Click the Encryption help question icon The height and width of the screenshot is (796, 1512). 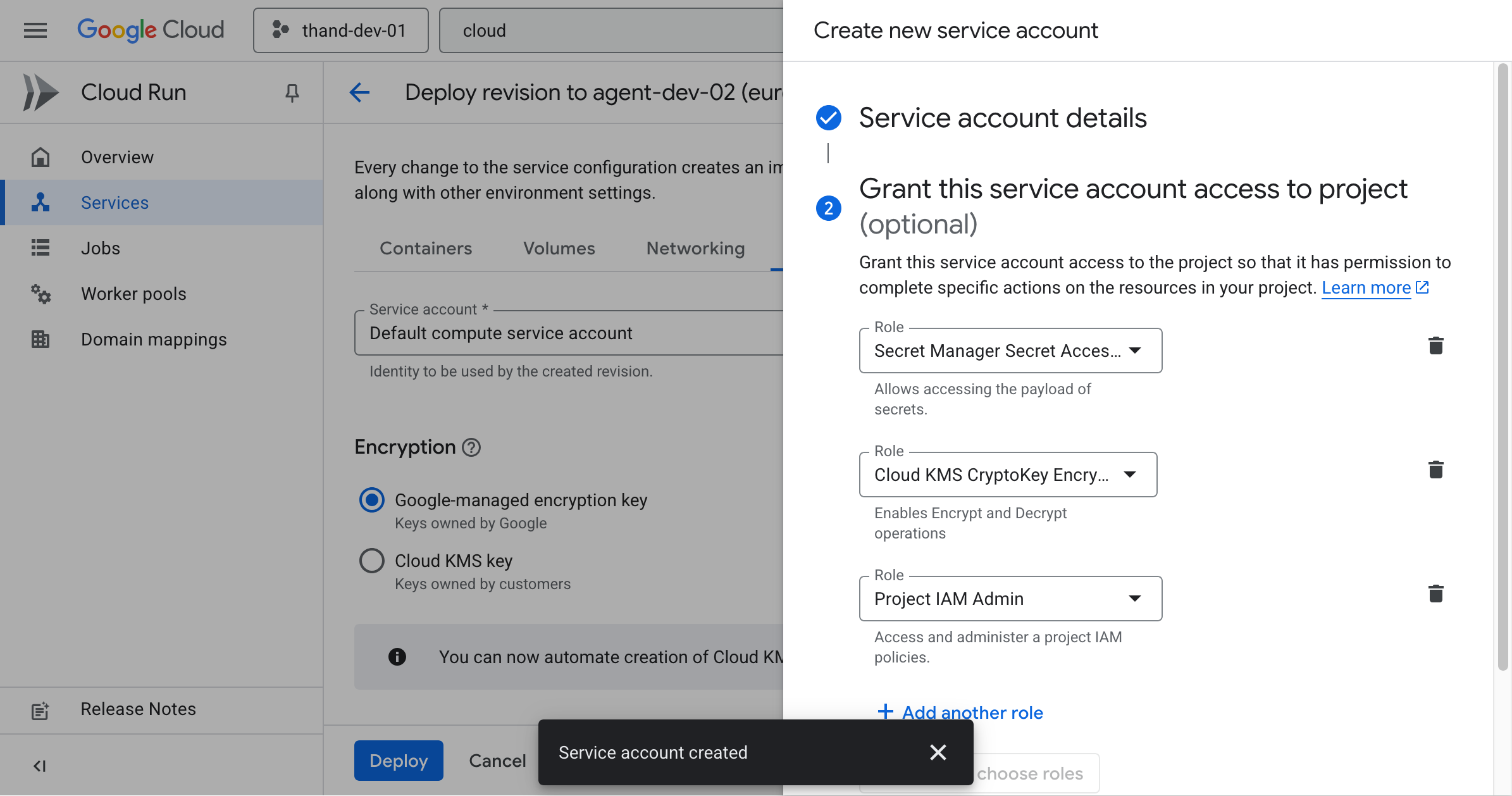pos(471,447)
